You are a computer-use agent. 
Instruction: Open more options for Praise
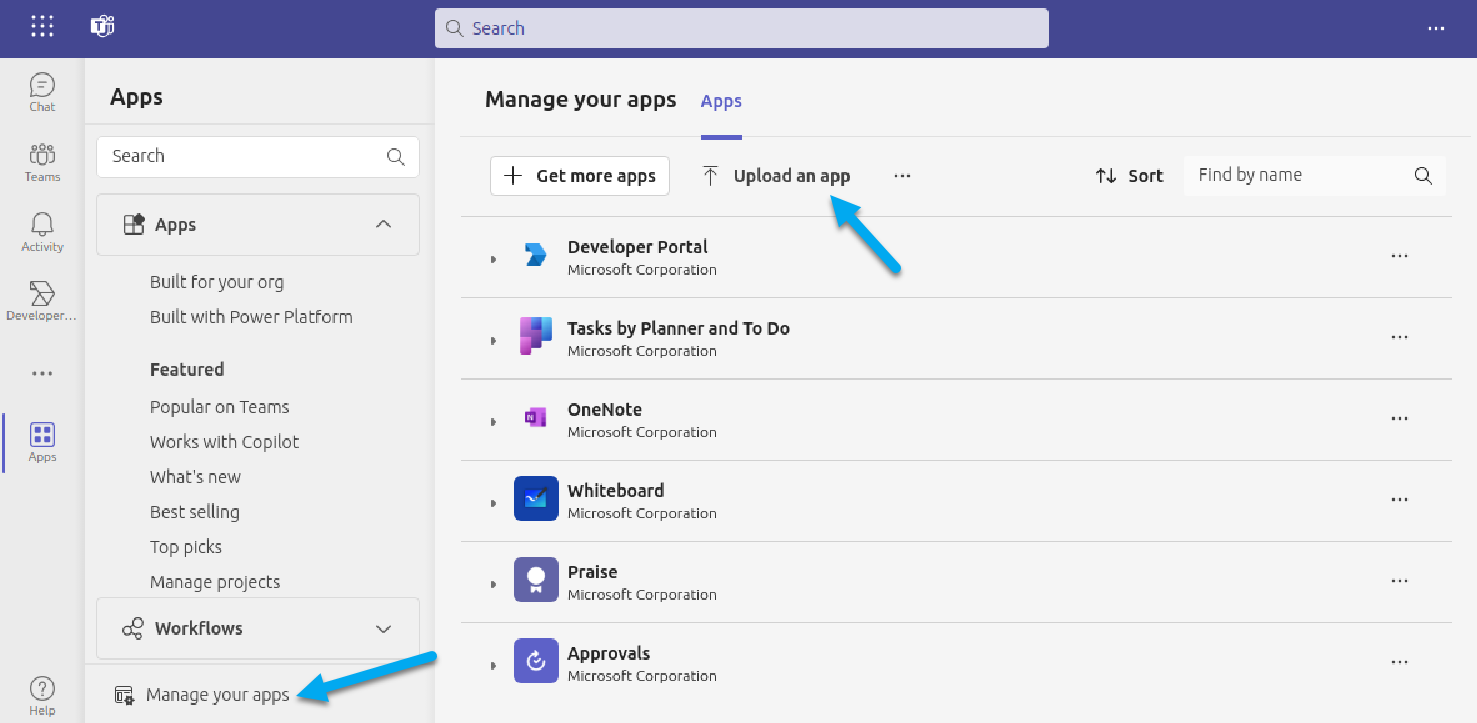[x=1399, y=580]
